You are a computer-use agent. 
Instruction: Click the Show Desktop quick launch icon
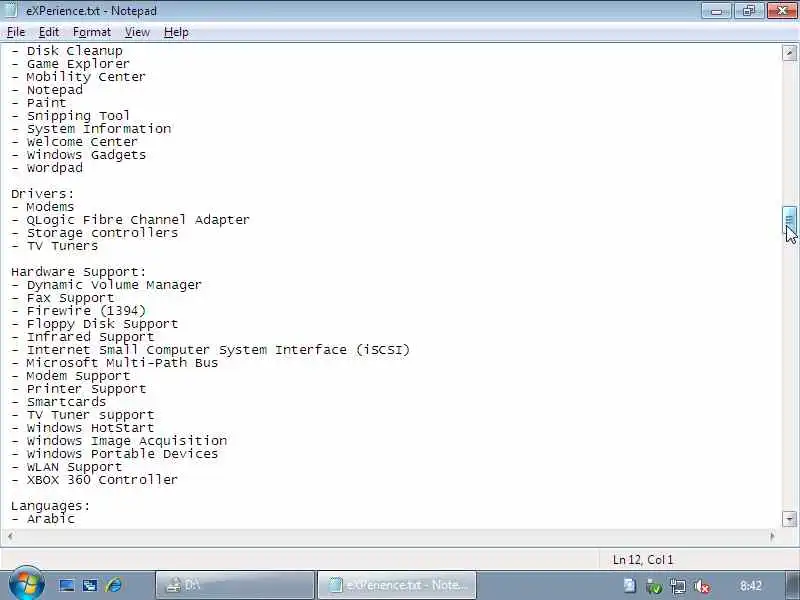coord(67,585)
